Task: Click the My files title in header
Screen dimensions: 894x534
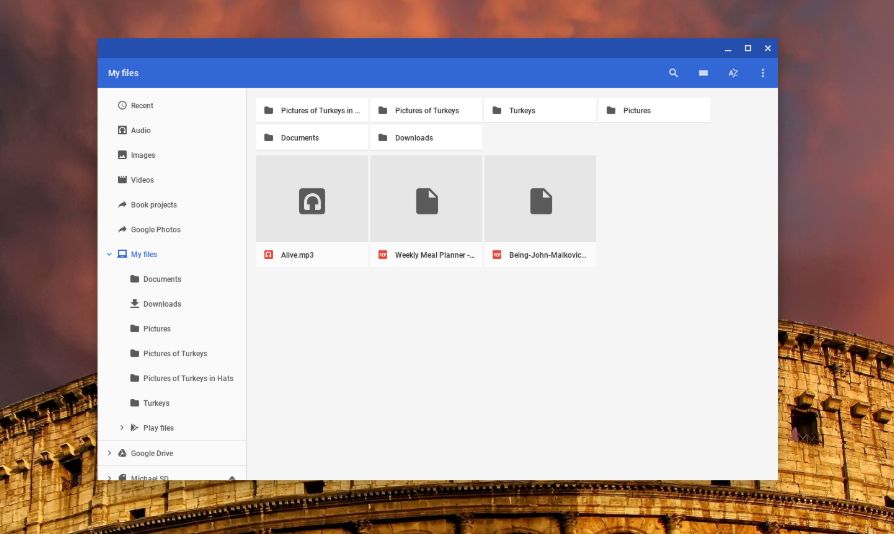Action: click(x=123, y=73)
